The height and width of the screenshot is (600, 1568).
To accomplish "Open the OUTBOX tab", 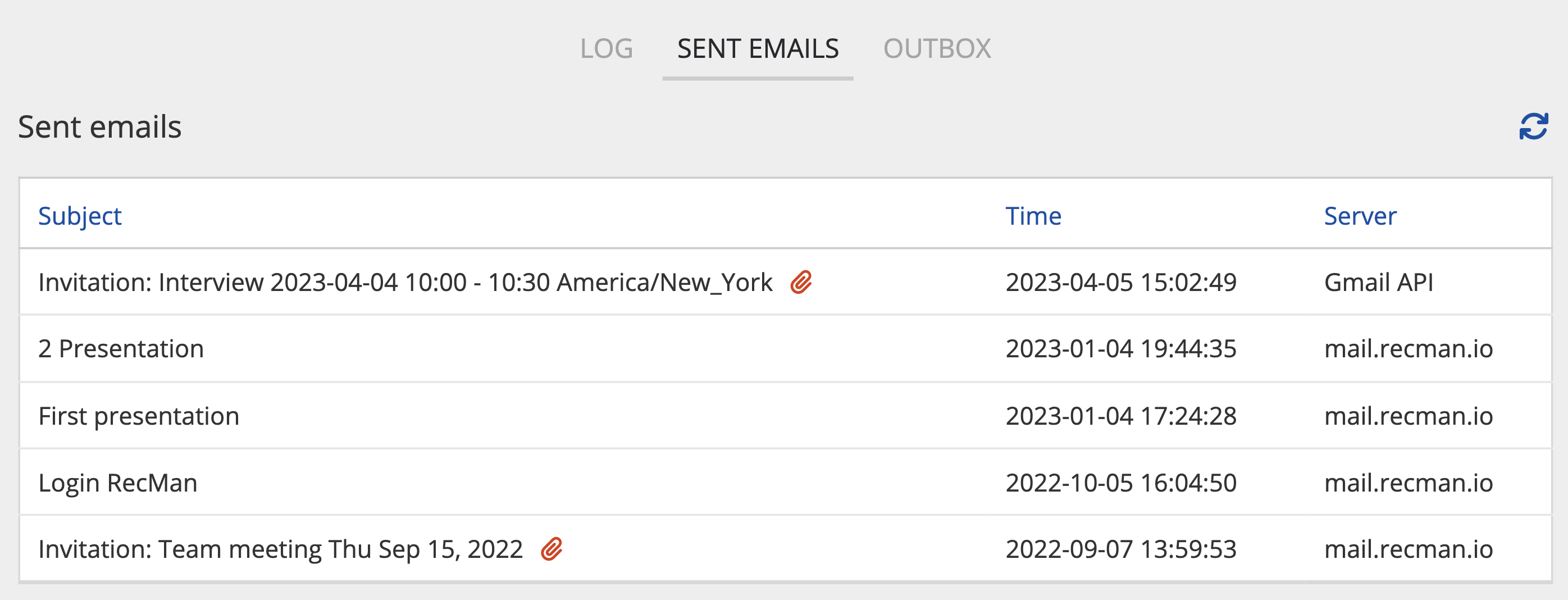I will click(x=937, y=49).
